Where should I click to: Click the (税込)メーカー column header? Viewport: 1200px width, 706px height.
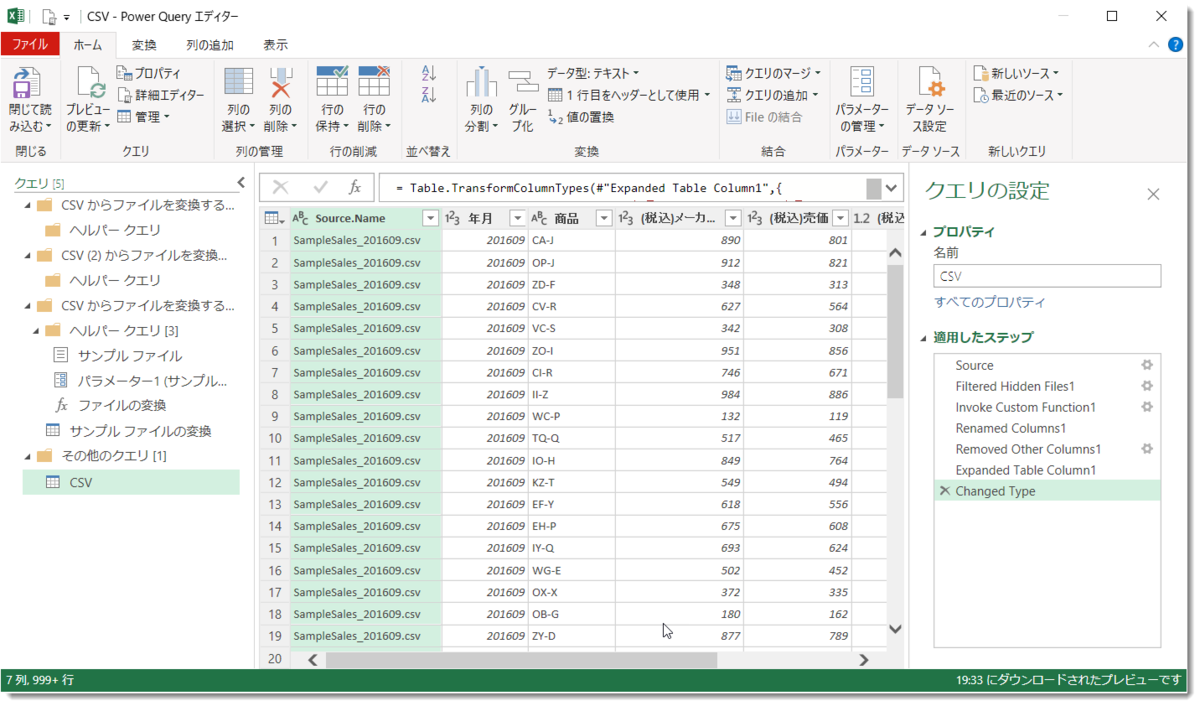pyautogui.click(x=679, y=218)
